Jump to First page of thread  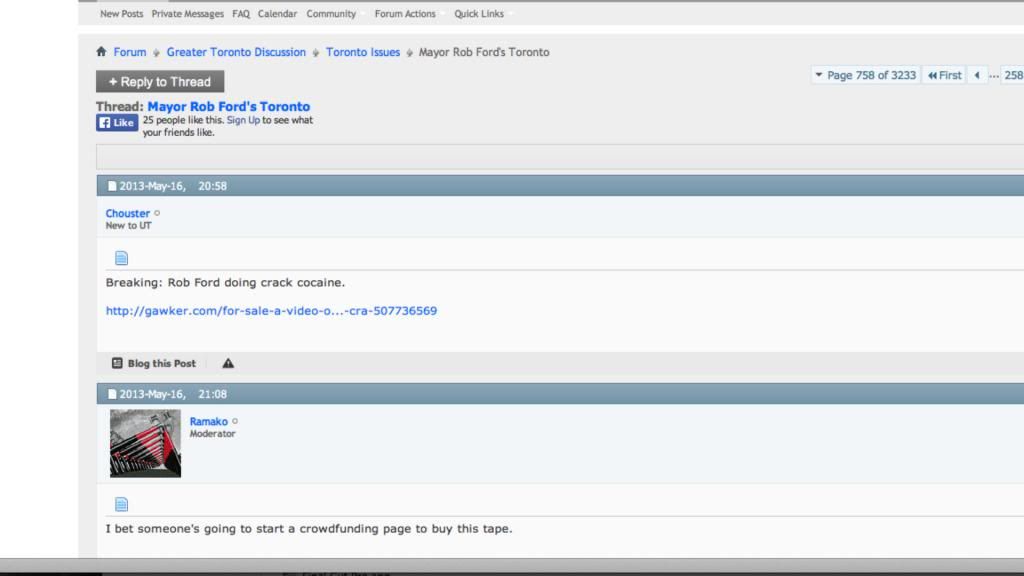tap(944, 75)
